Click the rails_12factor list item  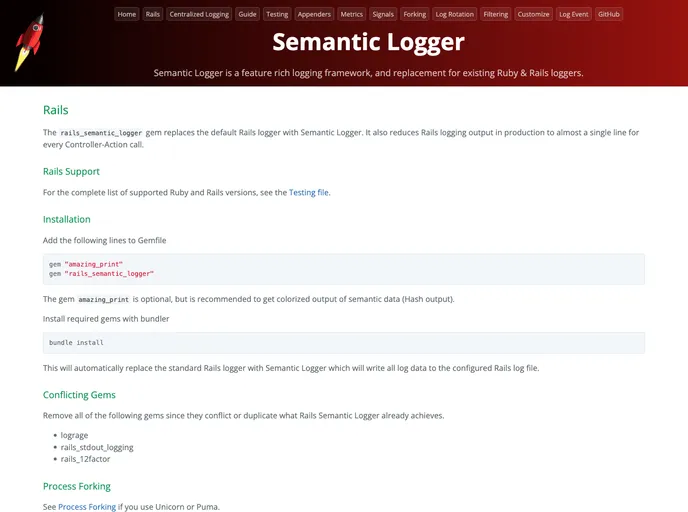coord(85,459)
